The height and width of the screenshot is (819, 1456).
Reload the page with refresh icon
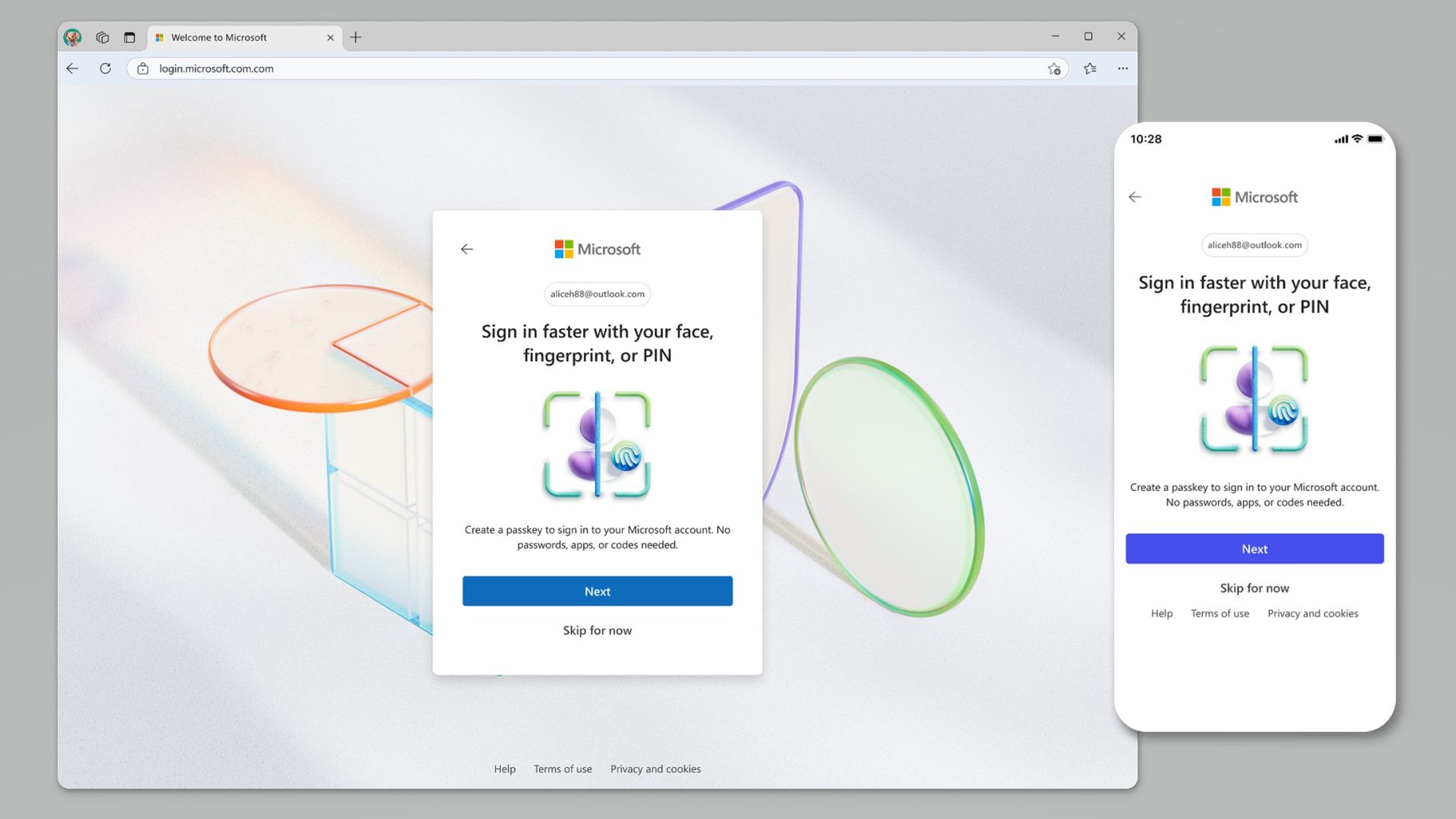click(x=105, y=68)
